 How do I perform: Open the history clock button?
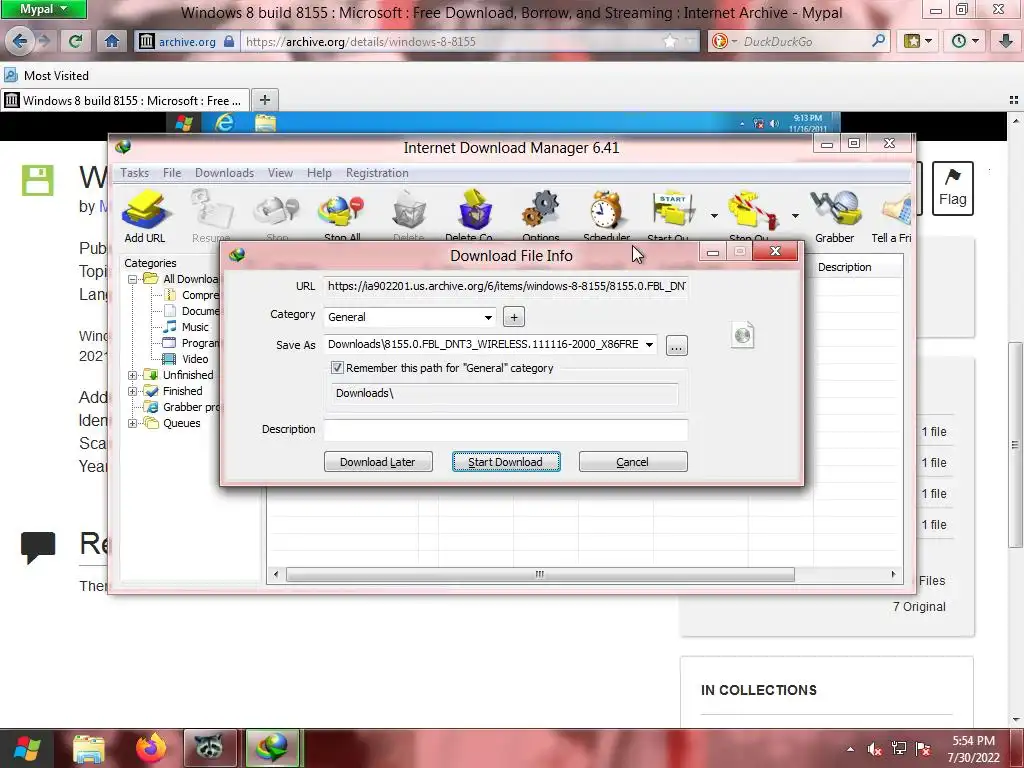pos(965,41)
